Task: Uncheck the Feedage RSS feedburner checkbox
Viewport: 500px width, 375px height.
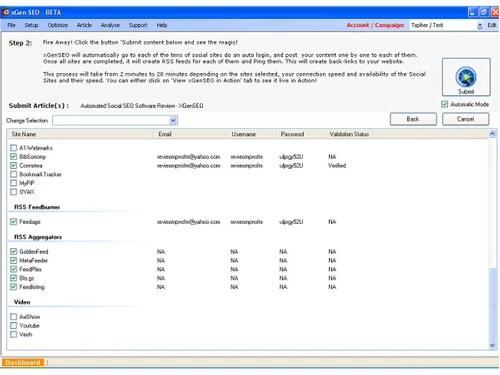Action: pos(13,222)
